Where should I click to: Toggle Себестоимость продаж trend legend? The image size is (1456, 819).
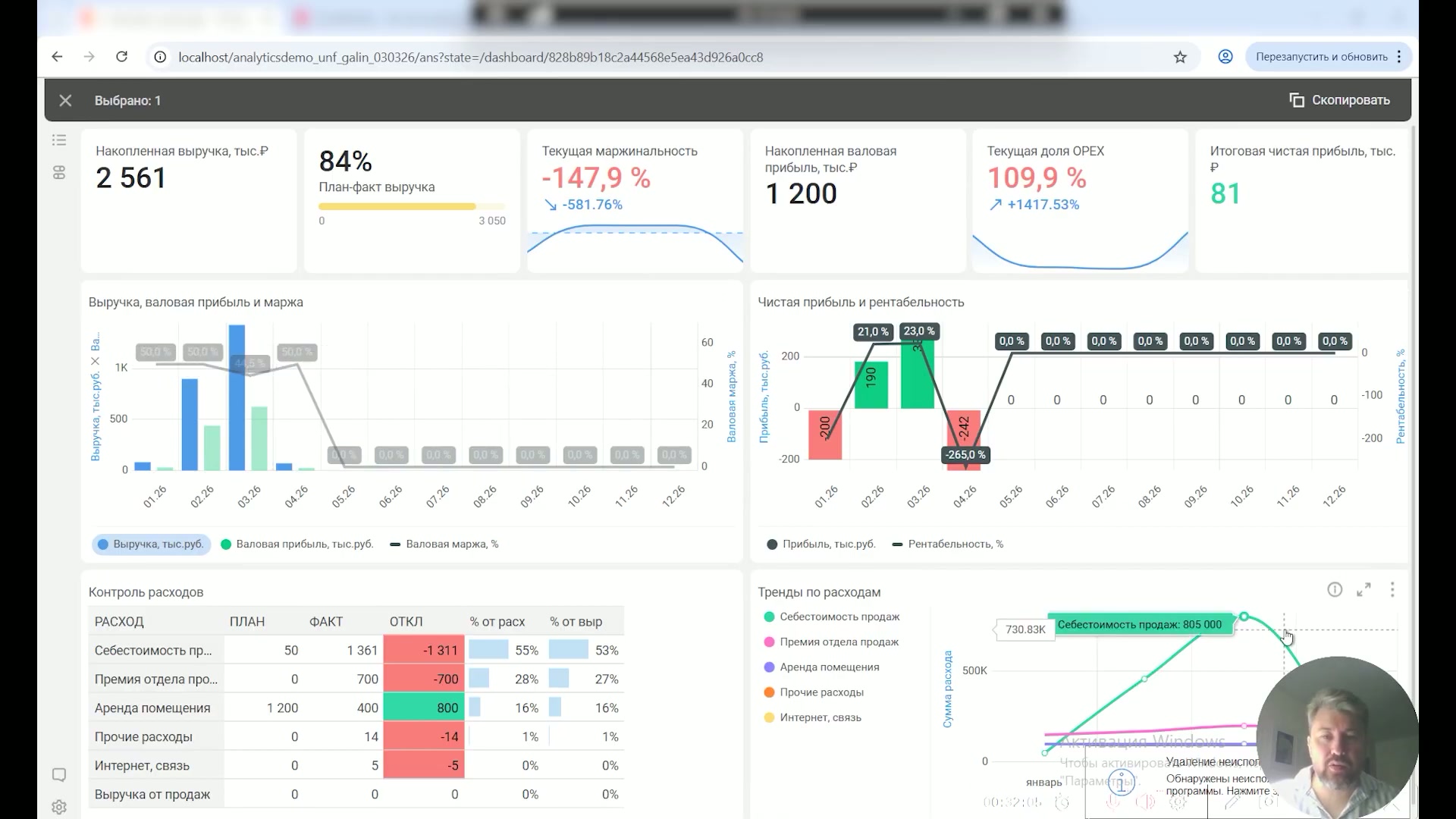click(832, 617)
